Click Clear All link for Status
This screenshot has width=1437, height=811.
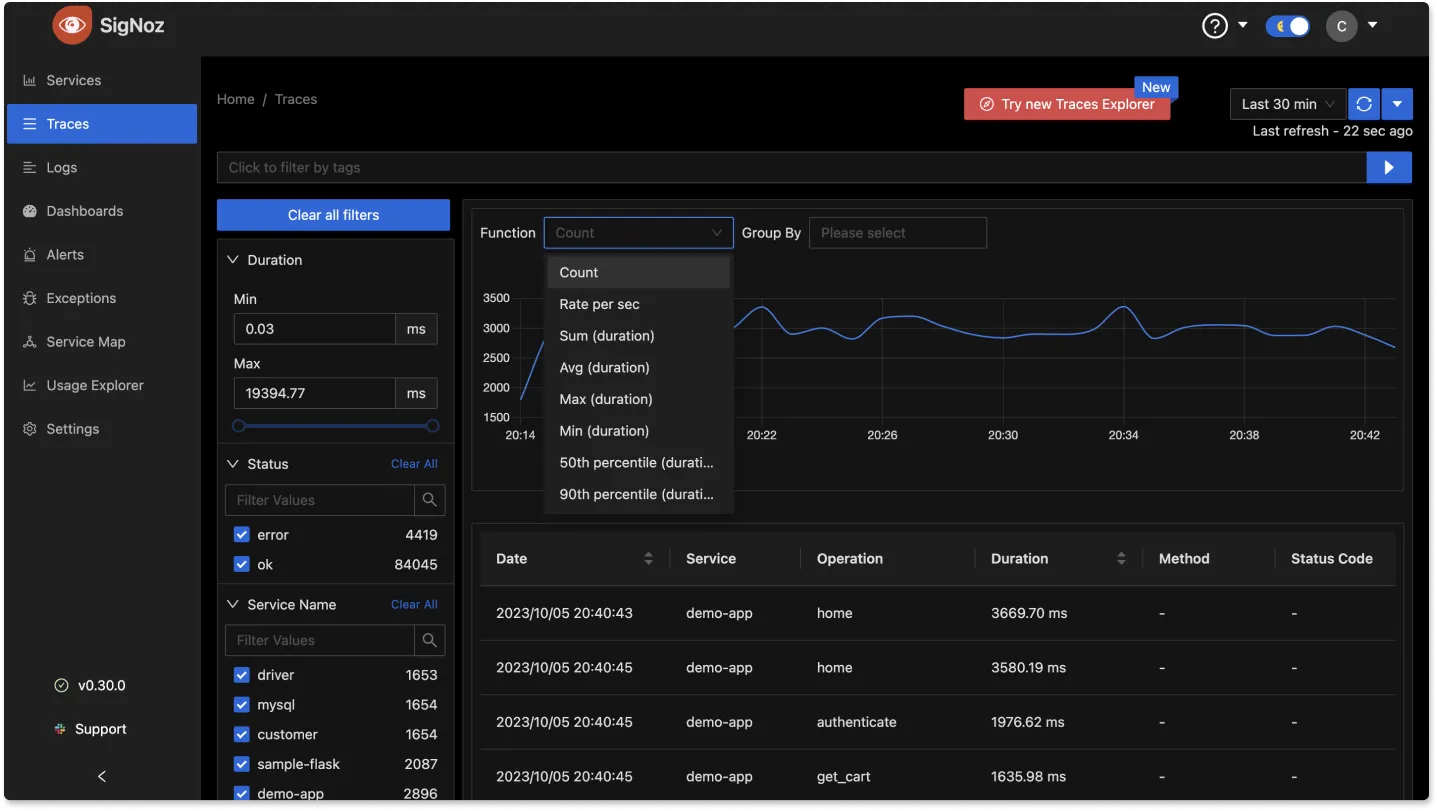(414, 464)
